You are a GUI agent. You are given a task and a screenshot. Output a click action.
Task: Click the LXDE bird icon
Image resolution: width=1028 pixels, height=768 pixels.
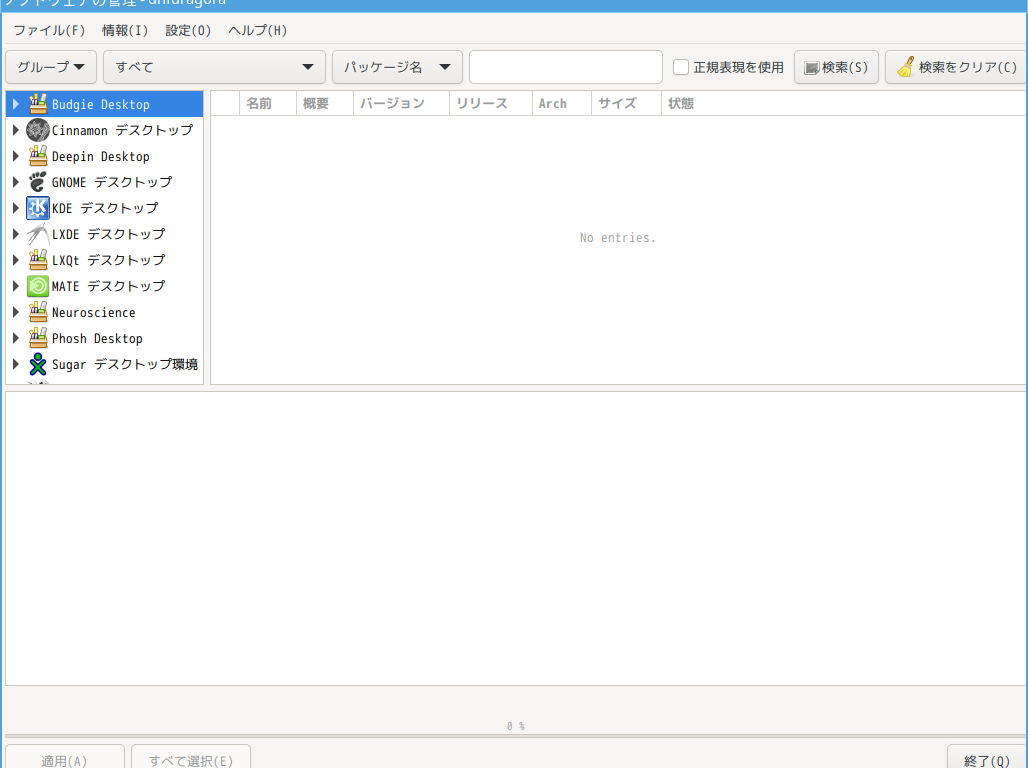[x=38, y=234]
